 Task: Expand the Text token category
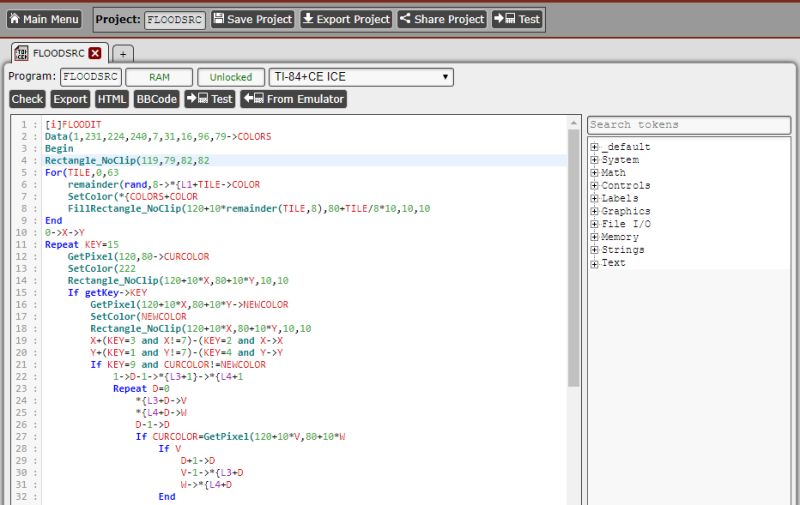tap(594, 263)
